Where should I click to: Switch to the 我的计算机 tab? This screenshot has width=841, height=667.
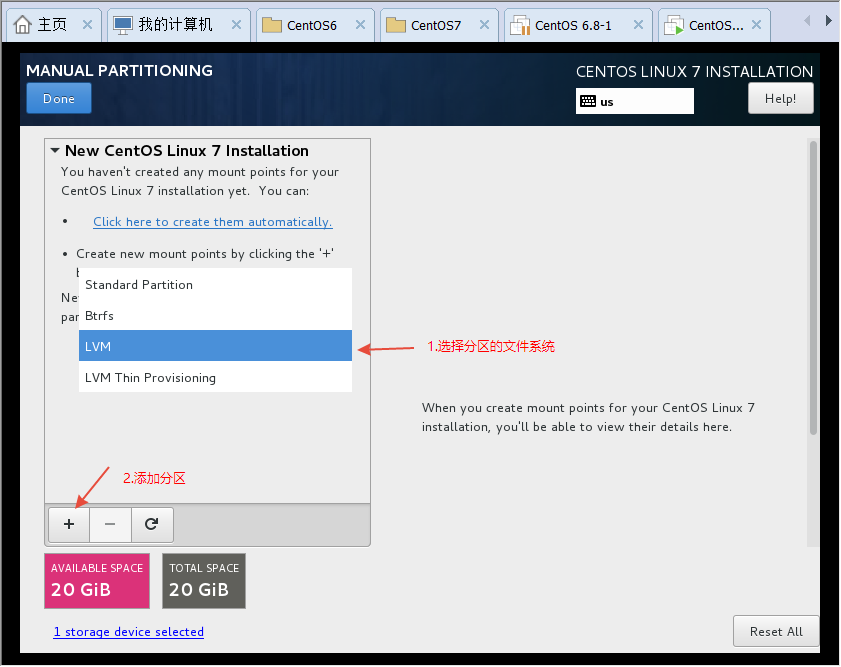[179, 25]
